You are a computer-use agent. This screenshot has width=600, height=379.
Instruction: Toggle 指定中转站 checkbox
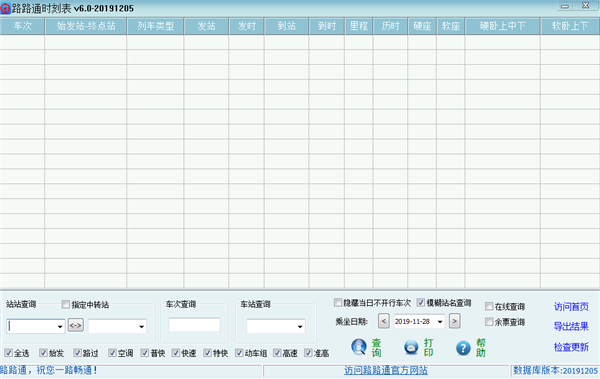(65, 304)
